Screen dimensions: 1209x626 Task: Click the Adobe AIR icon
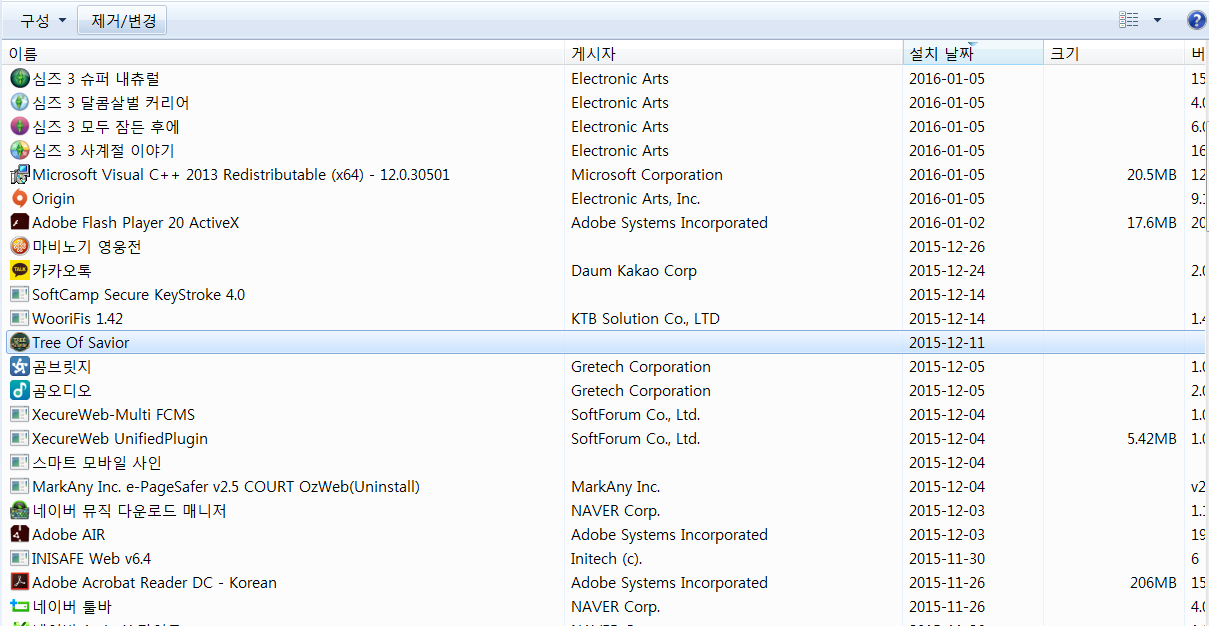[x=20, y=534]
